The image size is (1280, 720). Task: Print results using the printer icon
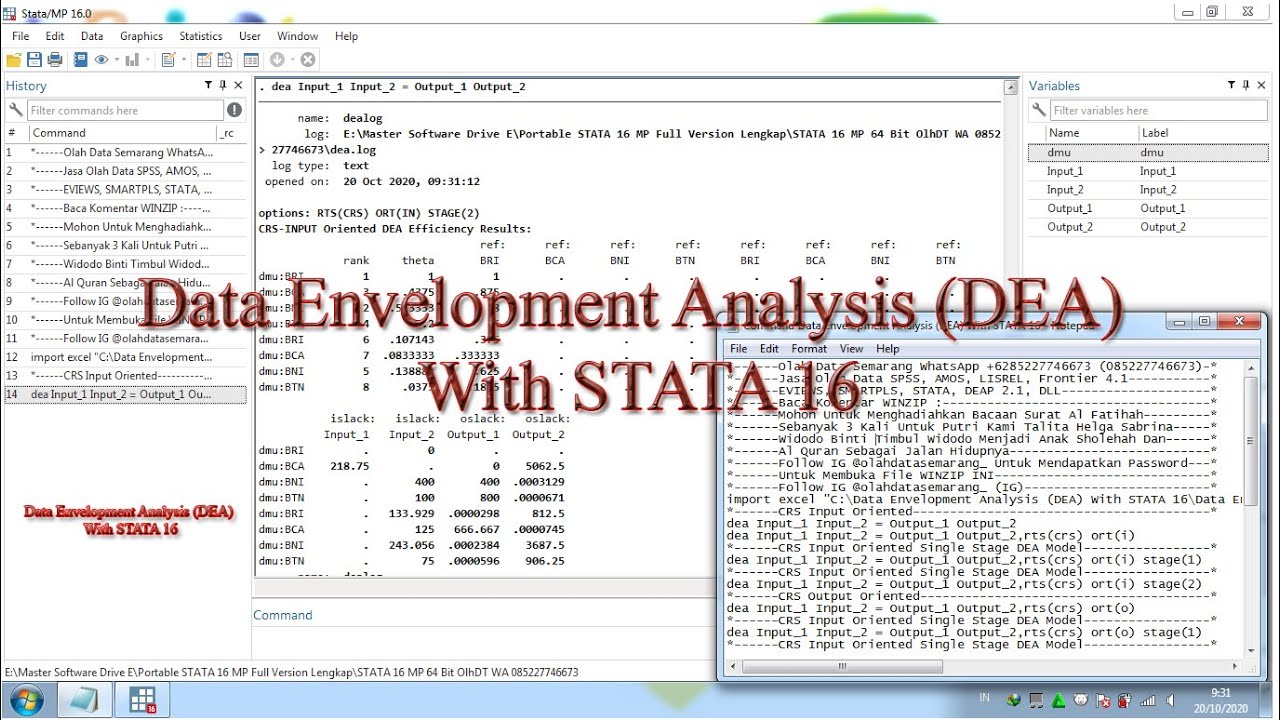pos(55,60)
